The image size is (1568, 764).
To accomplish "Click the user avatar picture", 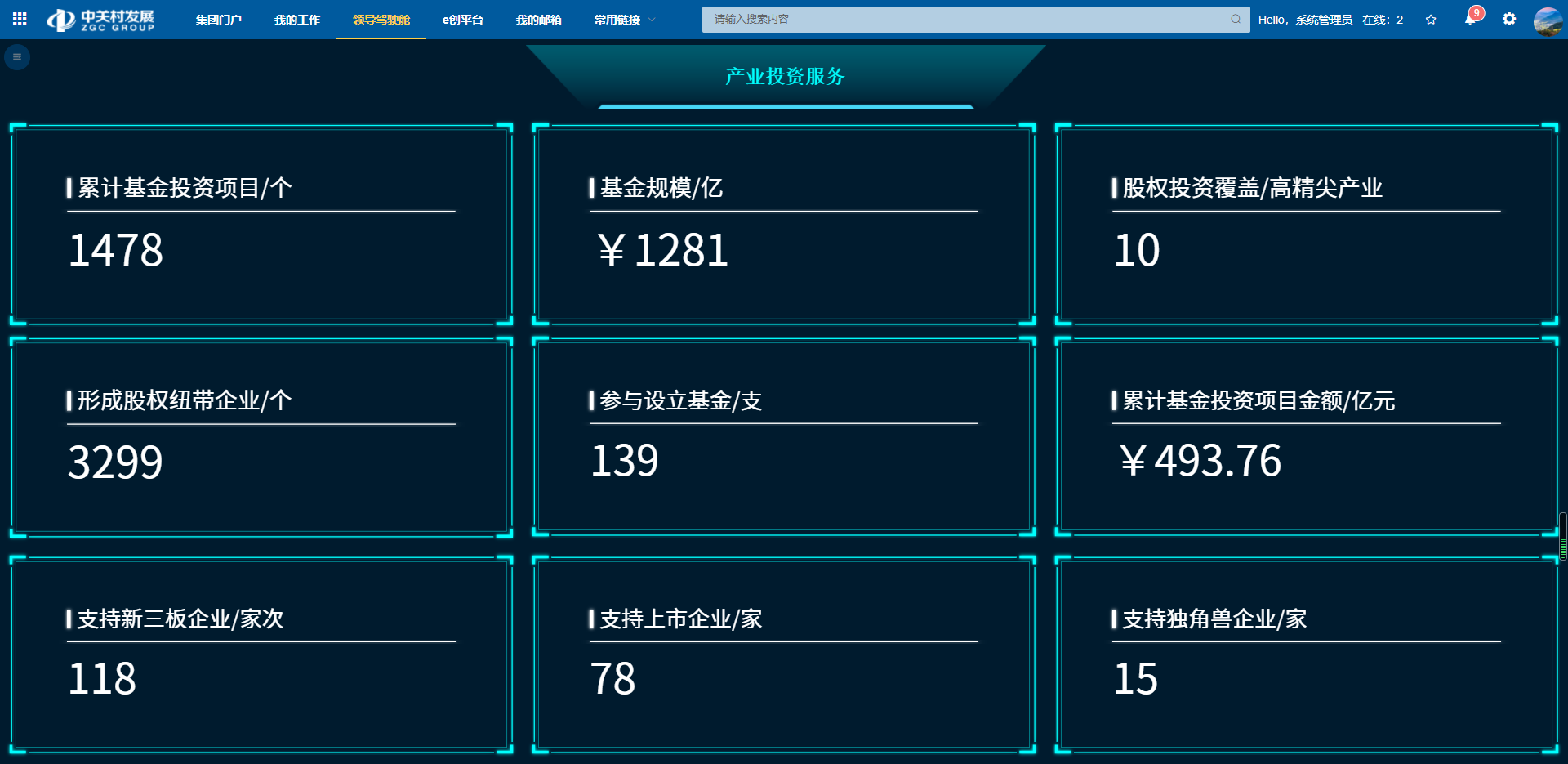I will point(1548,20).
